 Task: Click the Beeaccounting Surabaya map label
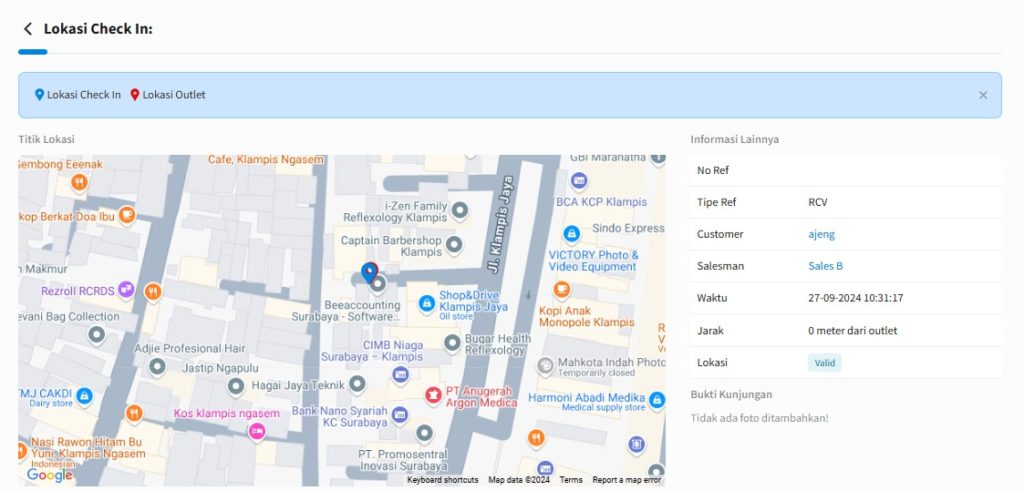(346, 311)
